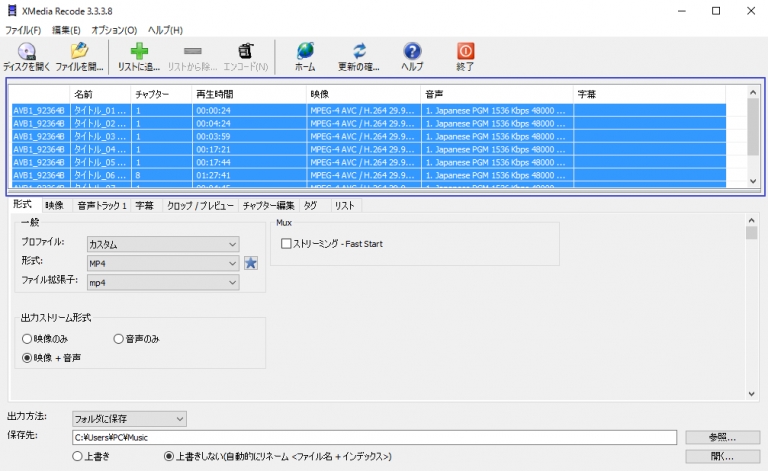The height and width of the screenshot is (471, 768).
Task: Open ホーム globe icon
Action: coord(305,51)
